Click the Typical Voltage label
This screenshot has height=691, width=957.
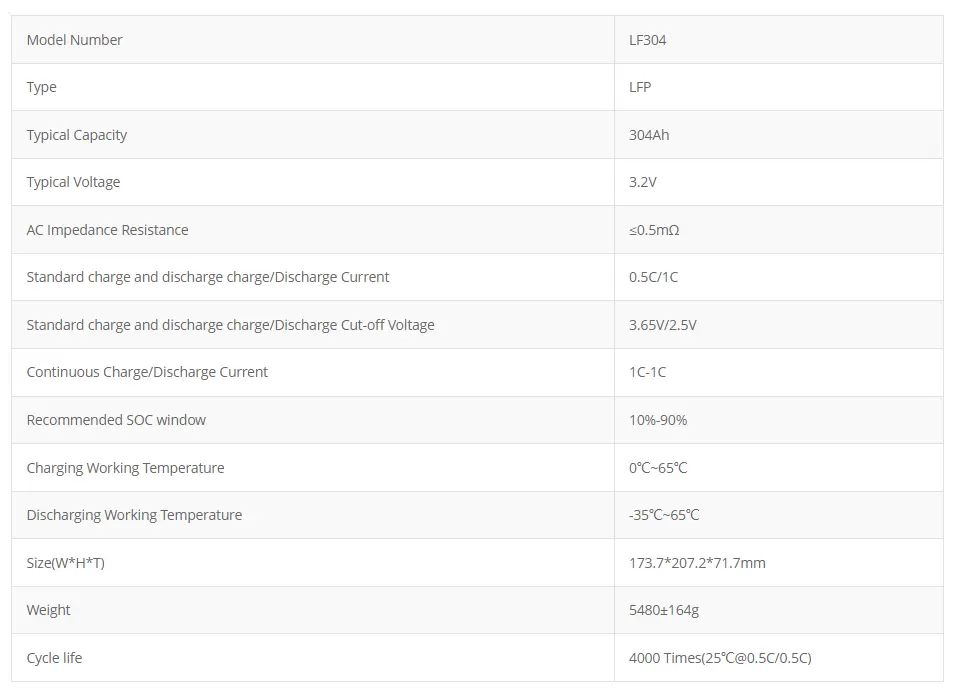coord(73,182)
